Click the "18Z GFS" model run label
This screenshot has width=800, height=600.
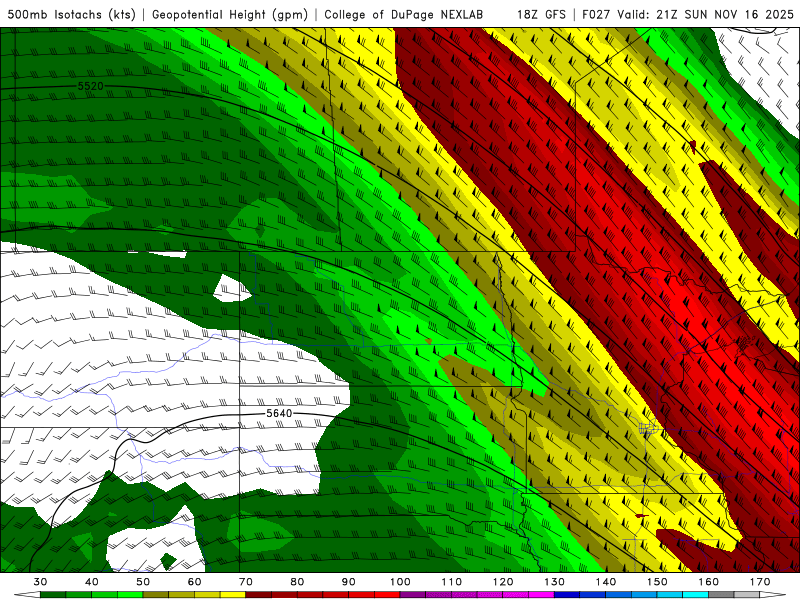click(x=541, y=14)
